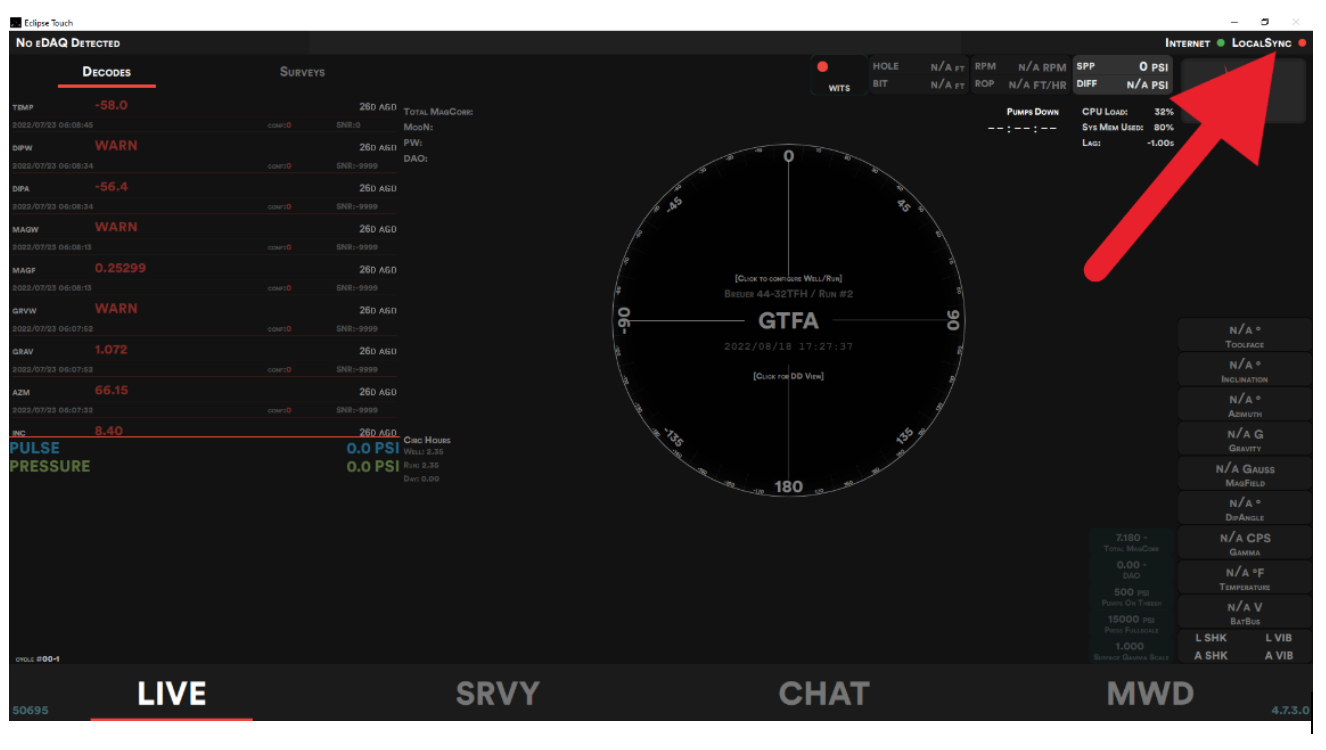
Task: Click the red LocalSync status dot
Action: pos(1302,43)
